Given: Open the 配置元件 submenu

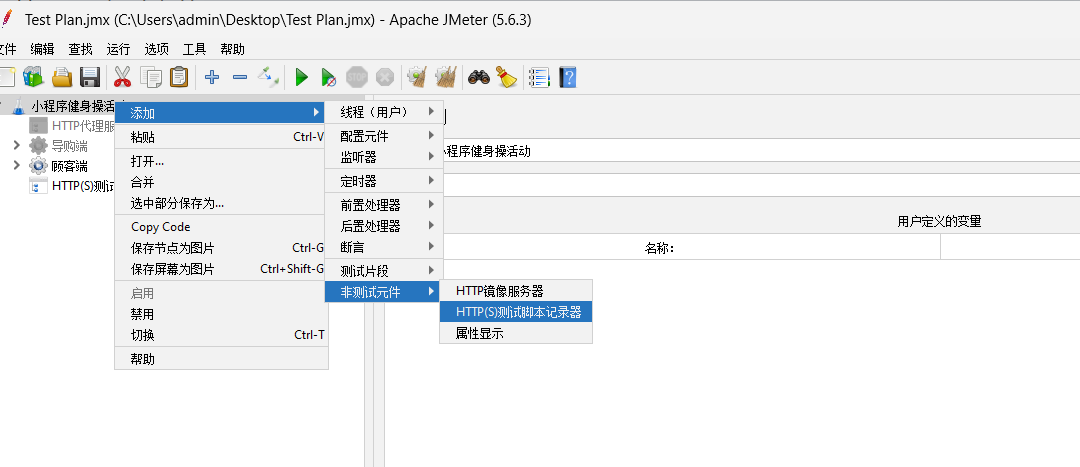Looking at the screenshot, I should (384, 136).
